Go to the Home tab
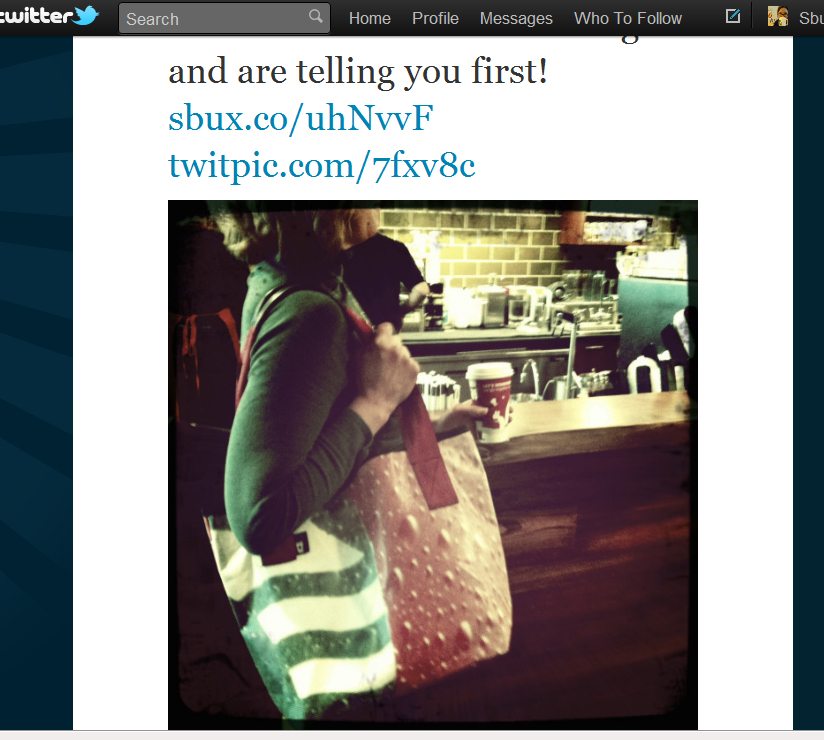This screenshot has width=824, height=740. click(x=369, y=18)
